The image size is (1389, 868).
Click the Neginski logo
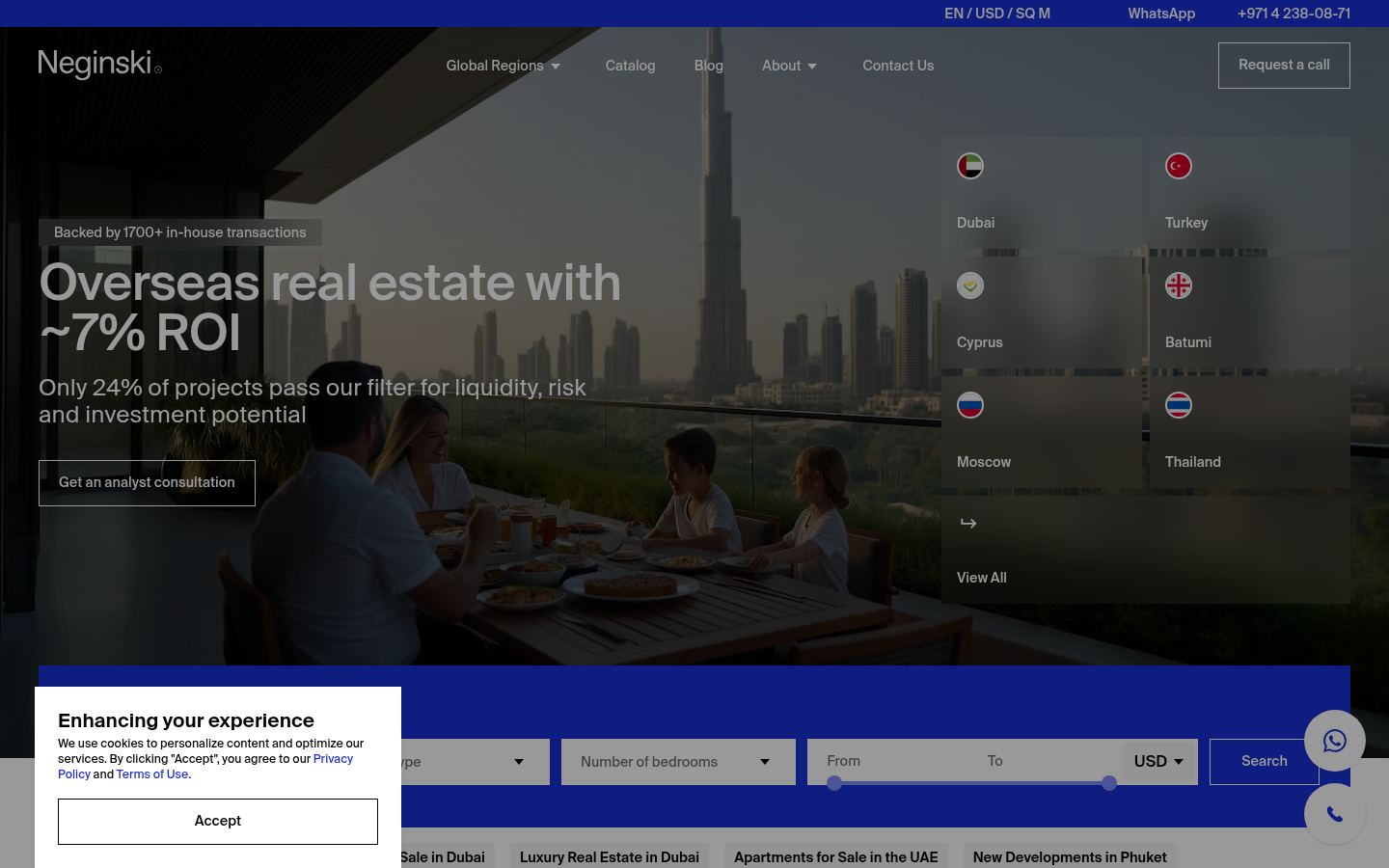click(100, 65)
